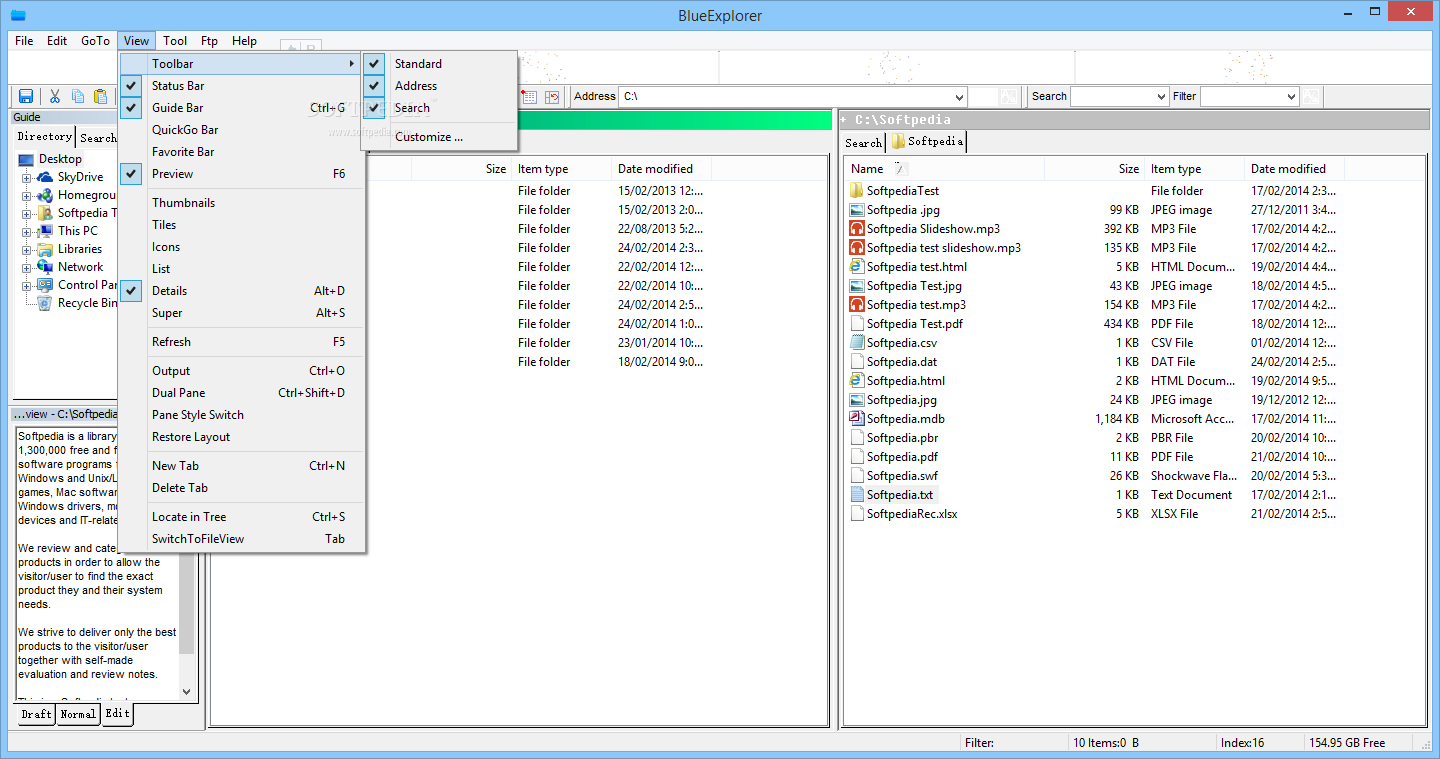Uncheck the Address toolbar option
The width and height of the screenshot is (1440, 759).
pyautogui.click(x=439, y=86)
